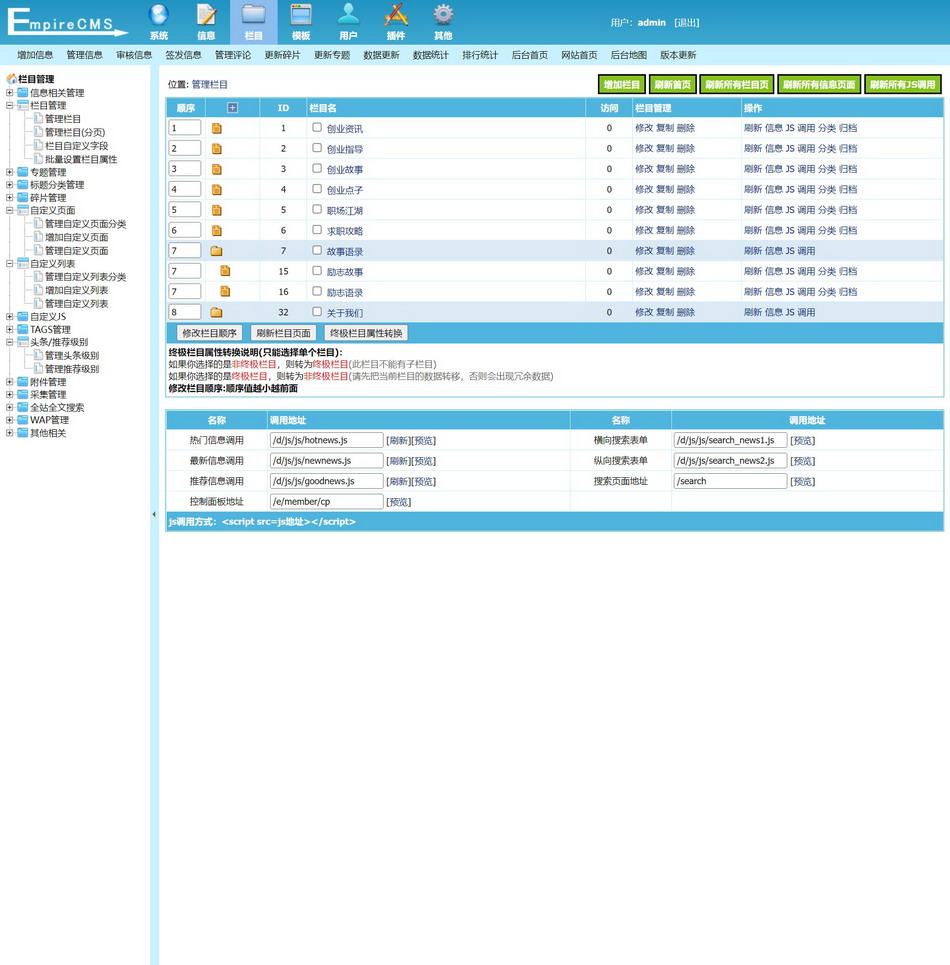Image resolution: width=950 pixels, height=965 pixels.
Task: Tick the checkbox for 创业指导
Action: tap(317, 148)
